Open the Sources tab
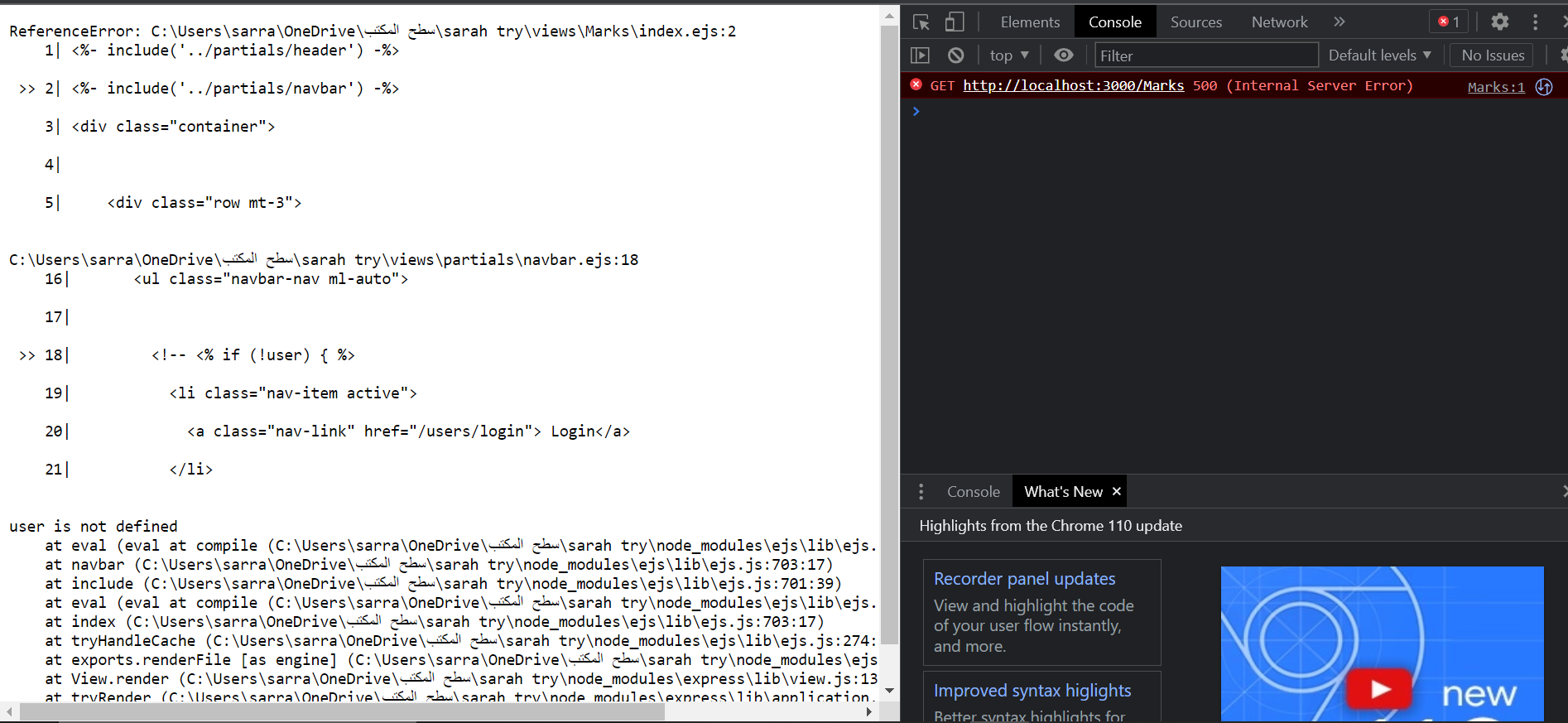The image size is (1568, 723). (x=1195, y=22)
